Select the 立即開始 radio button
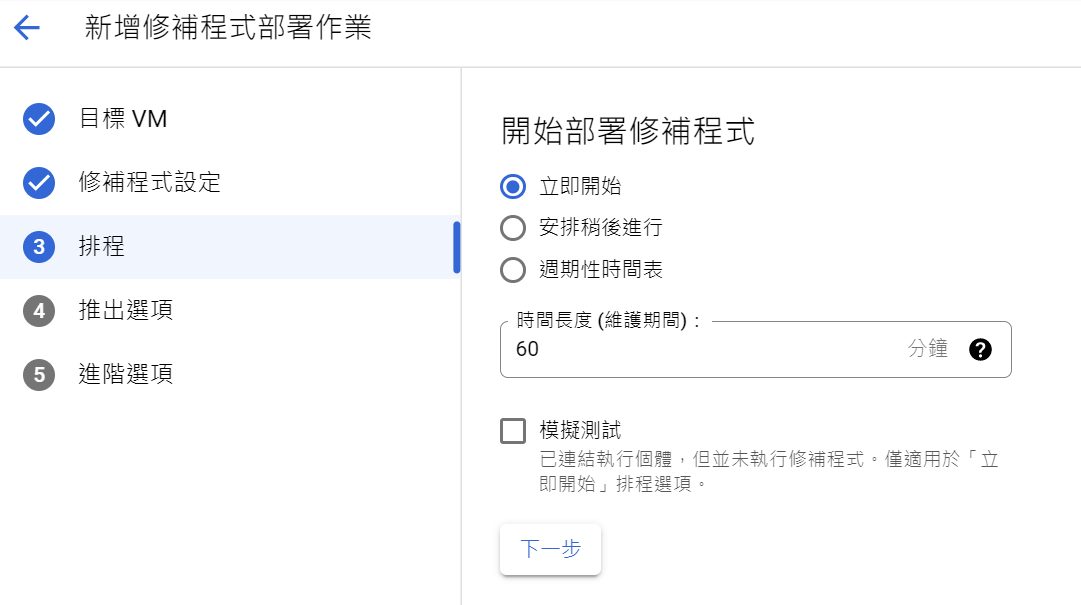Viewport: 1081px width, 605px height. point(512,186)
